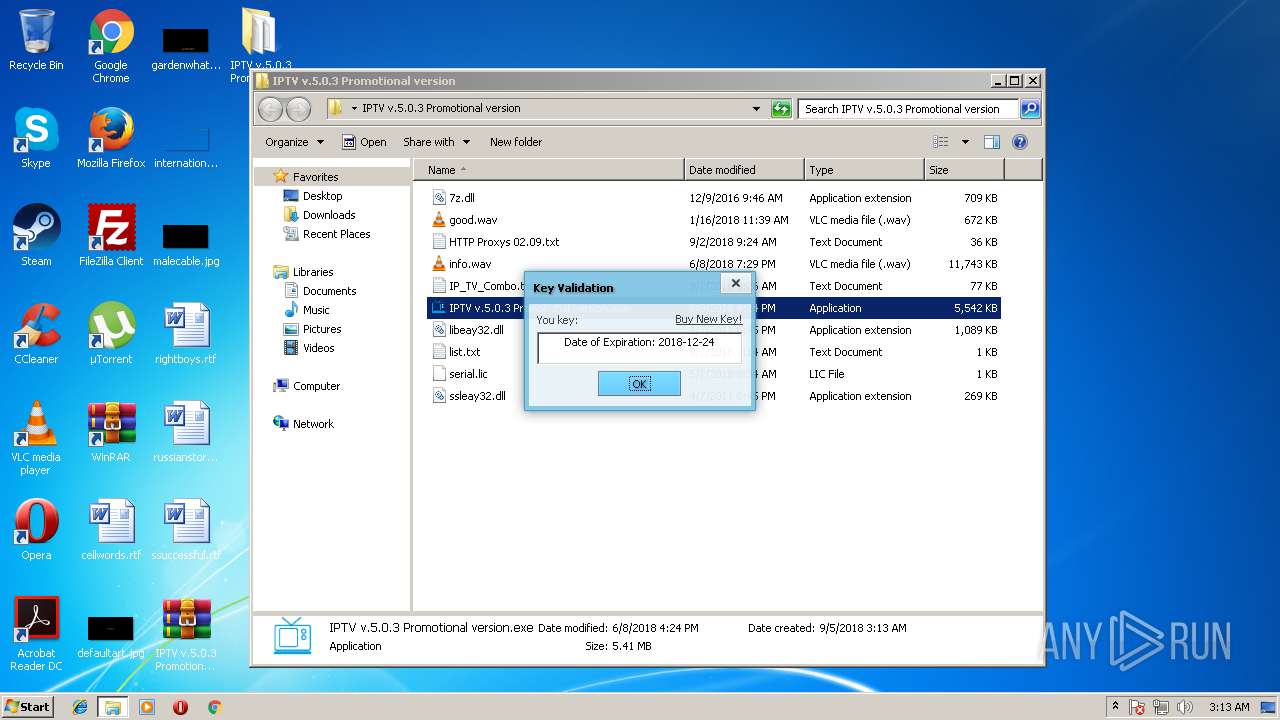
Task: Open Internet Explorer from taskbar
Action: coord(80,707)
